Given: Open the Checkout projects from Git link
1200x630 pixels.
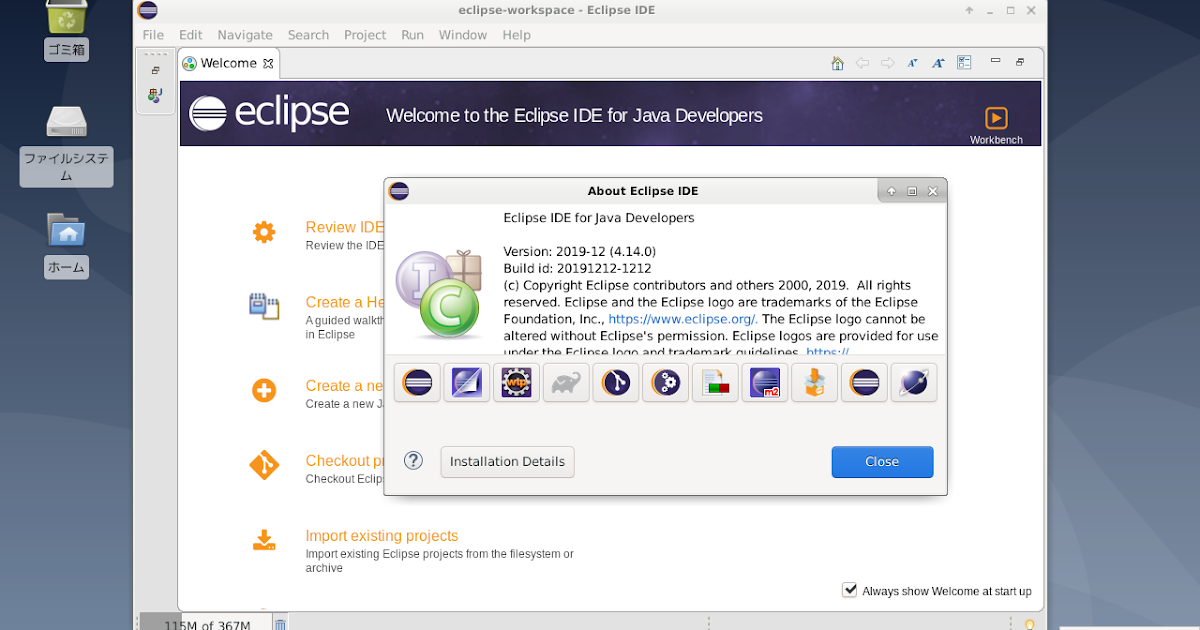Looking at the screenshot, I should coord(345,461).
